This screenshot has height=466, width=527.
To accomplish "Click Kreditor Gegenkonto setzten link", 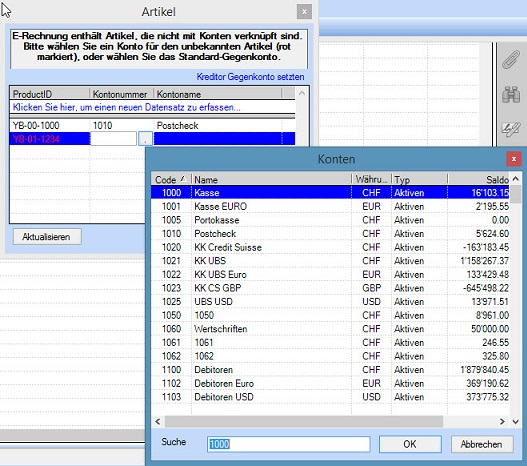I will [x=250, y=77].
